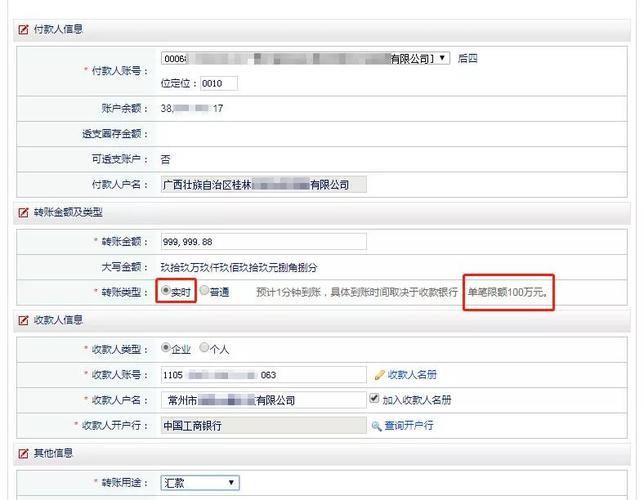
Task: Click the magnifier icon next to 查询开户行
Action: point(377,426)
